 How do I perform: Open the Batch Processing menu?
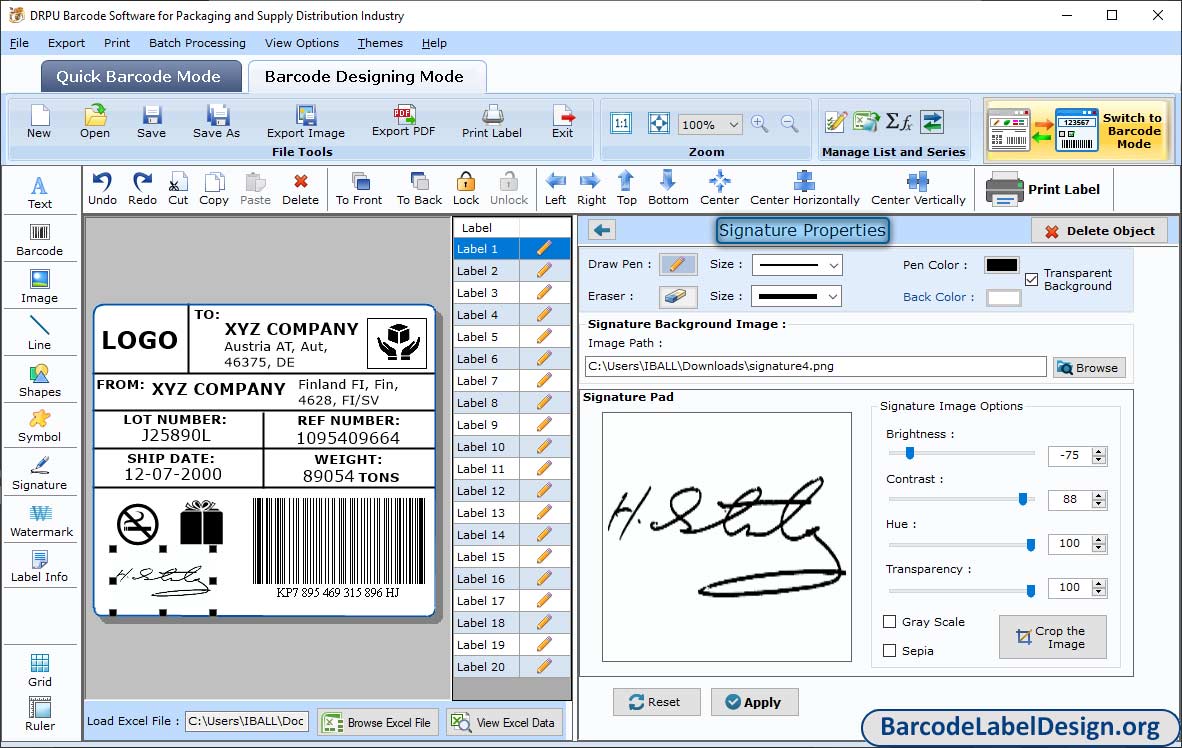[x=197, y=43]
